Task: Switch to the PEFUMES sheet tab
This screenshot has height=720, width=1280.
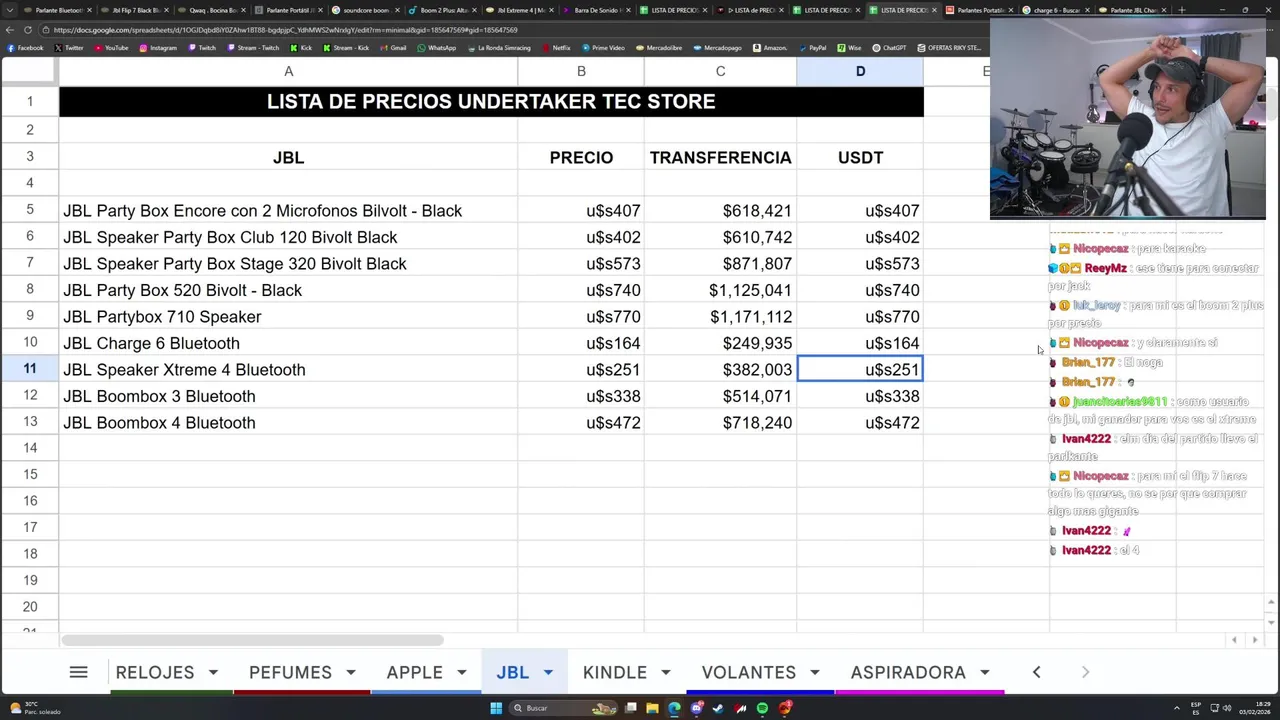Action: click(290, 672)
